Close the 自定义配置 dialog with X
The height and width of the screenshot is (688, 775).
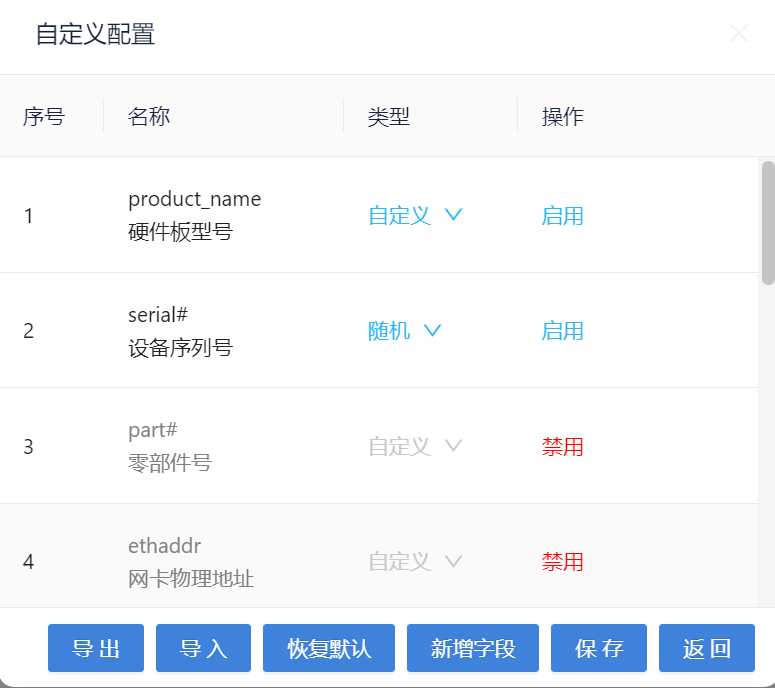(739, 34)
